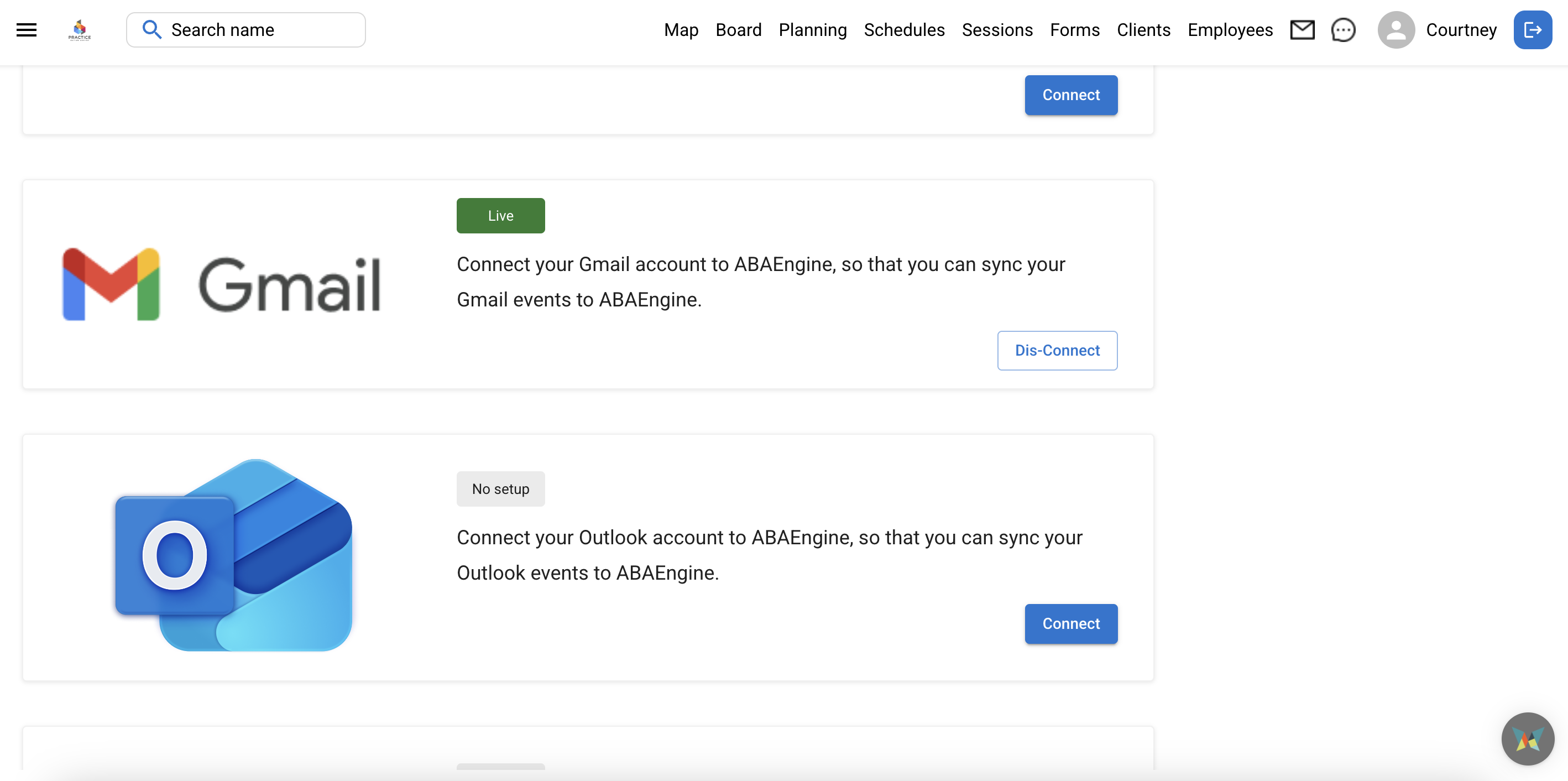Viewport: 1568px width, 781px height.
Task: Click the Gmail logo image
Action: coord(222,284)
